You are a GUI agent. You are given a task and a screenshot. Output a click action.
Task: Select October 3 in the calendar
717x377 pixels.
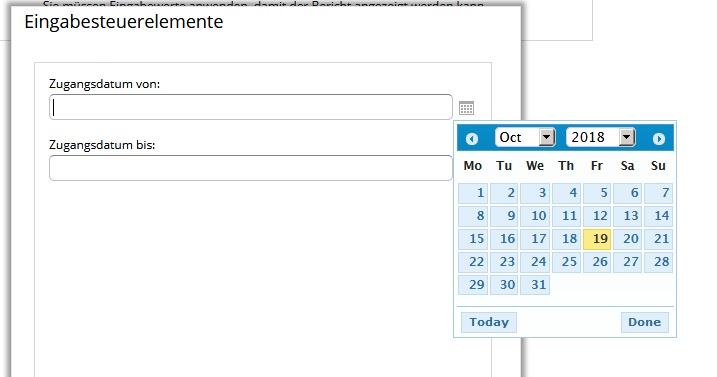[x=535, y=193]
